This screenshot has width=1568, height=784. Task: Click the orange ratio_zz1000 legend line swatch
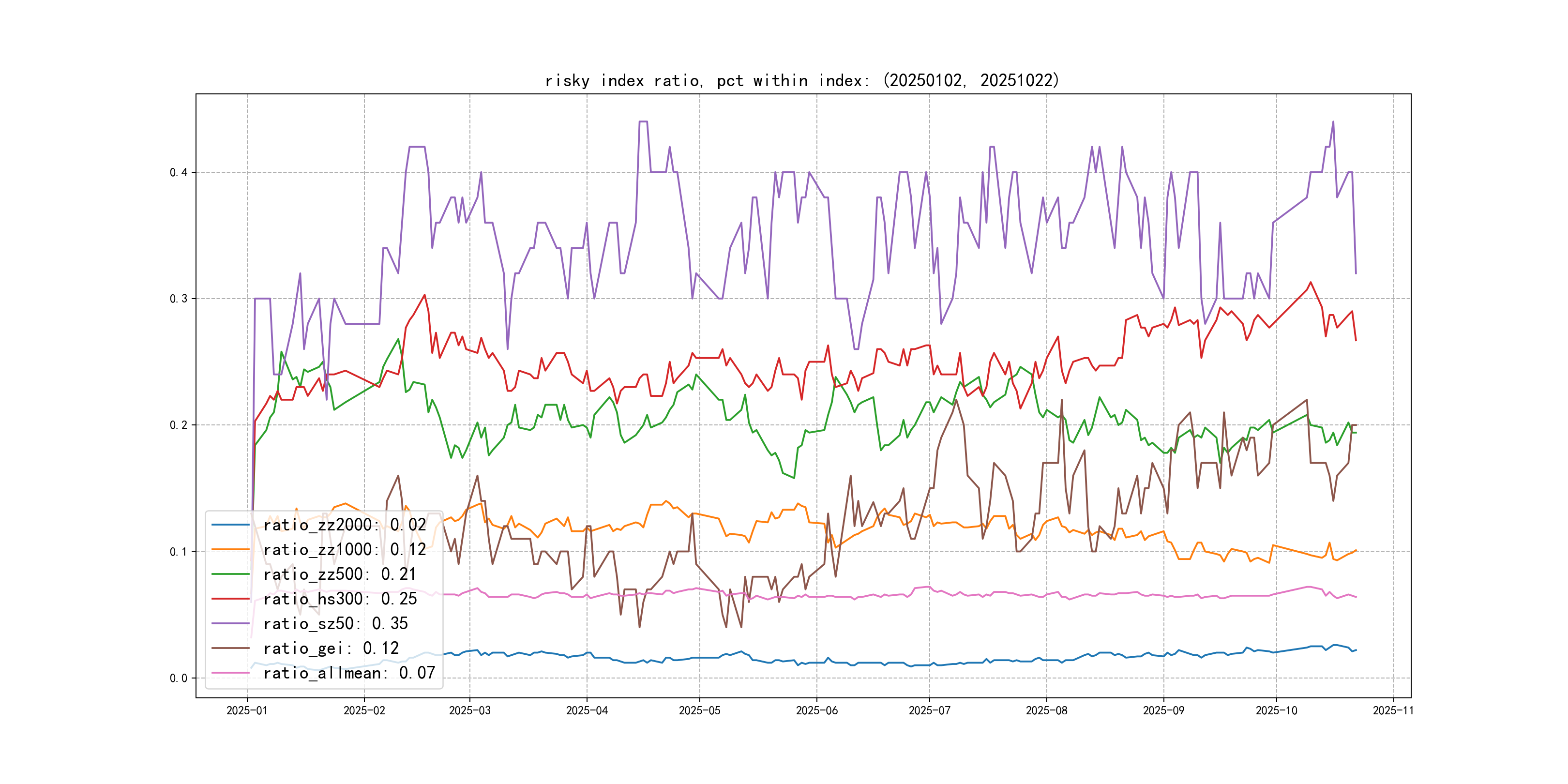tap(230, 550)
